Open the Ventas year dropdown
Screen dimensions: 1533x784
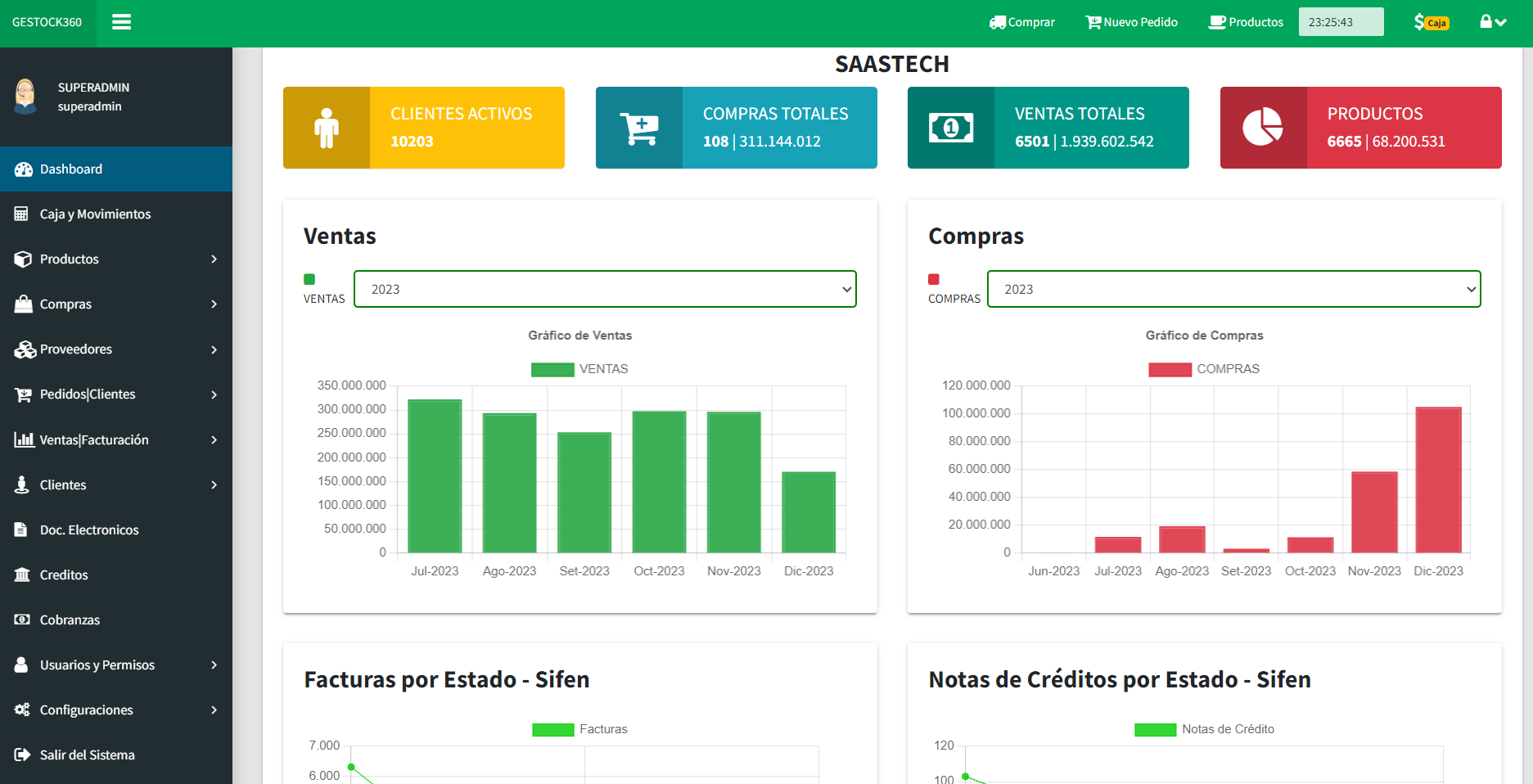[x=605, y=289]
